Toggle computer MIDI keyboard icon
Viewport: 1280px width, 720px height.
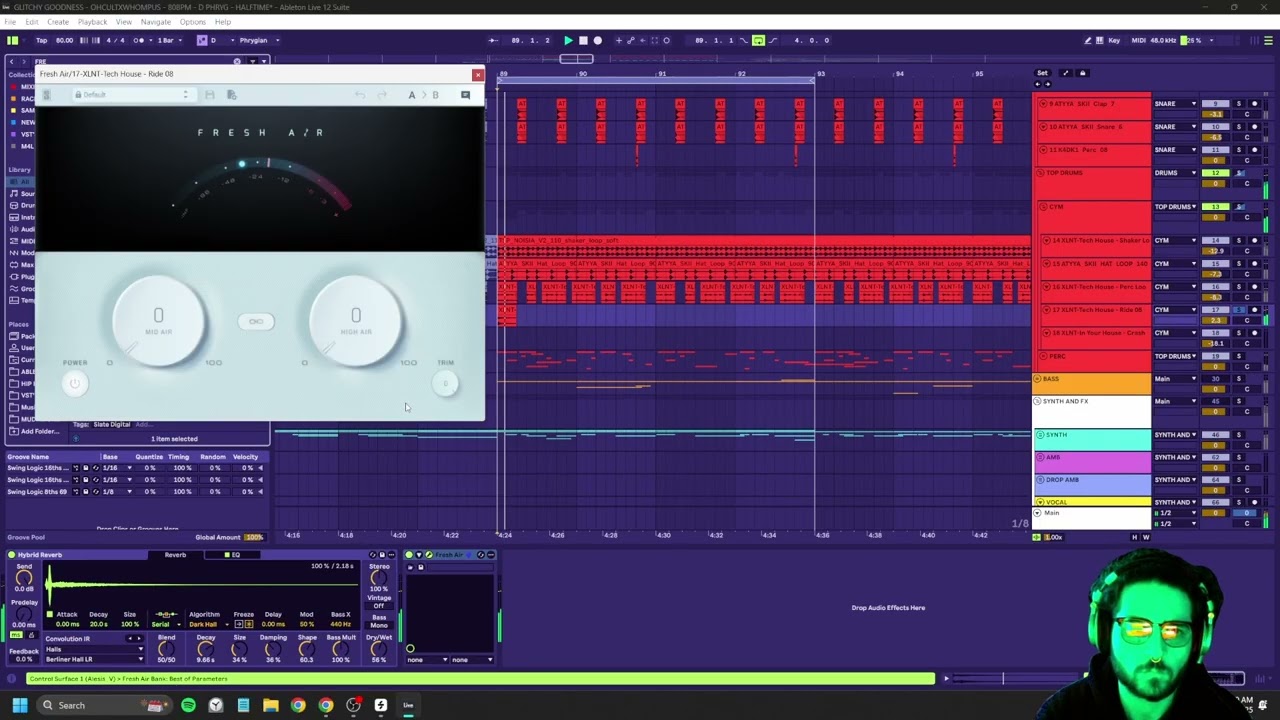(1100, 40)
